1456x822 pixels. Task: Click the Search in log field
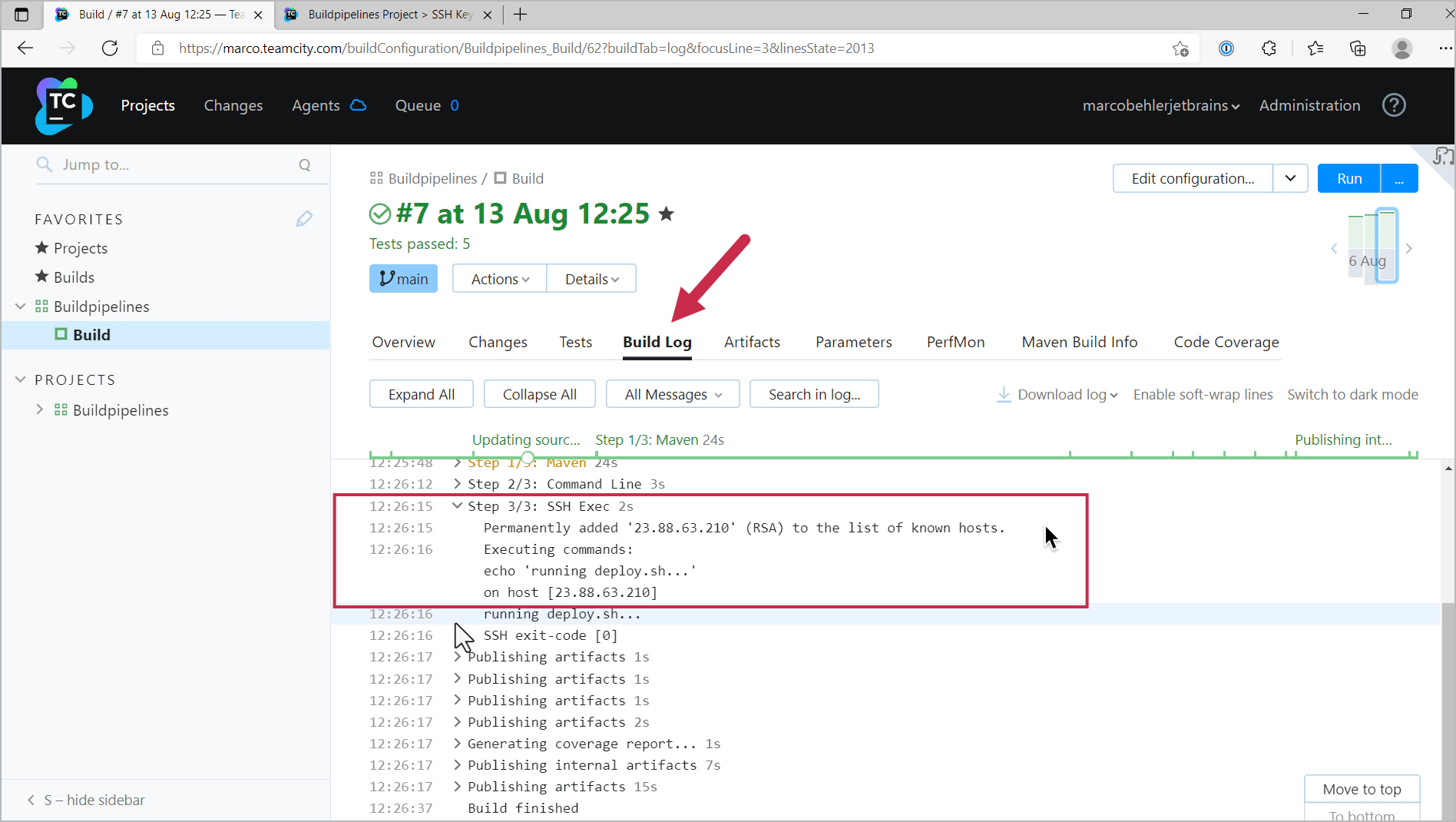pos(813,394)
